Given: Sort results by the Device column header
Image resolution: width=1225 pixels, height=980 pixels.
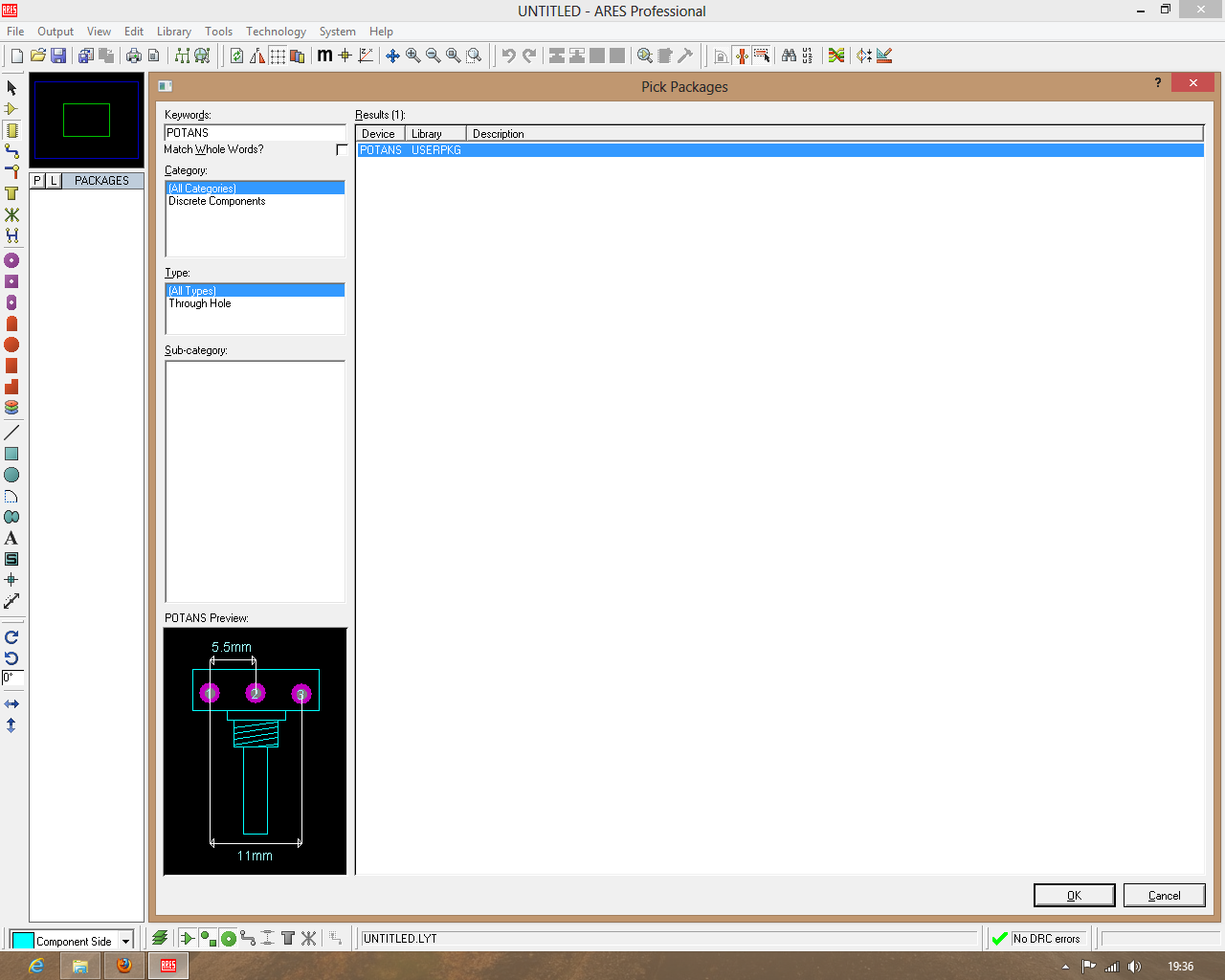Looking at the screenshot, I should coord(380,134).
